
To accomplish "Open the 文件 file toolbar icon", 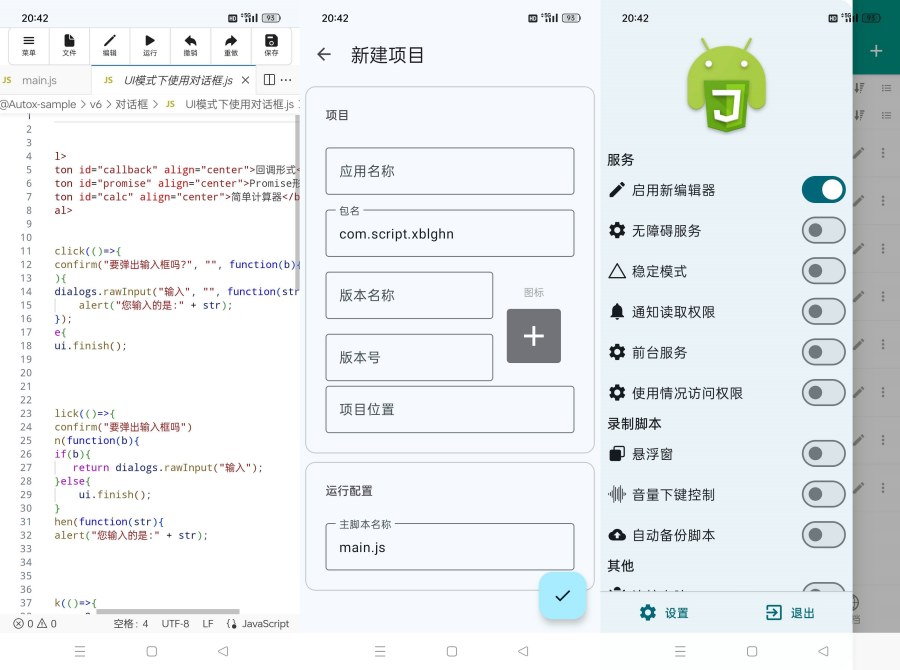I will (69, 45).
